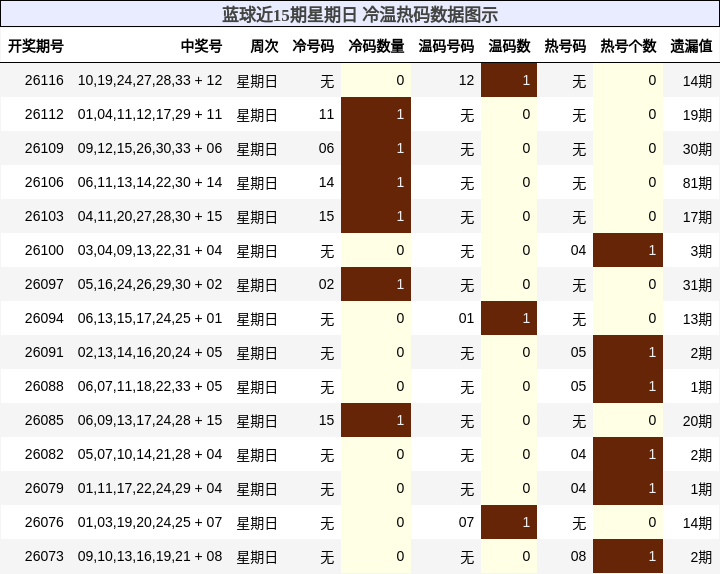
Task: Click winning numbers 01,11,17,22,24,29 + 04
Action: pos(150,488)
